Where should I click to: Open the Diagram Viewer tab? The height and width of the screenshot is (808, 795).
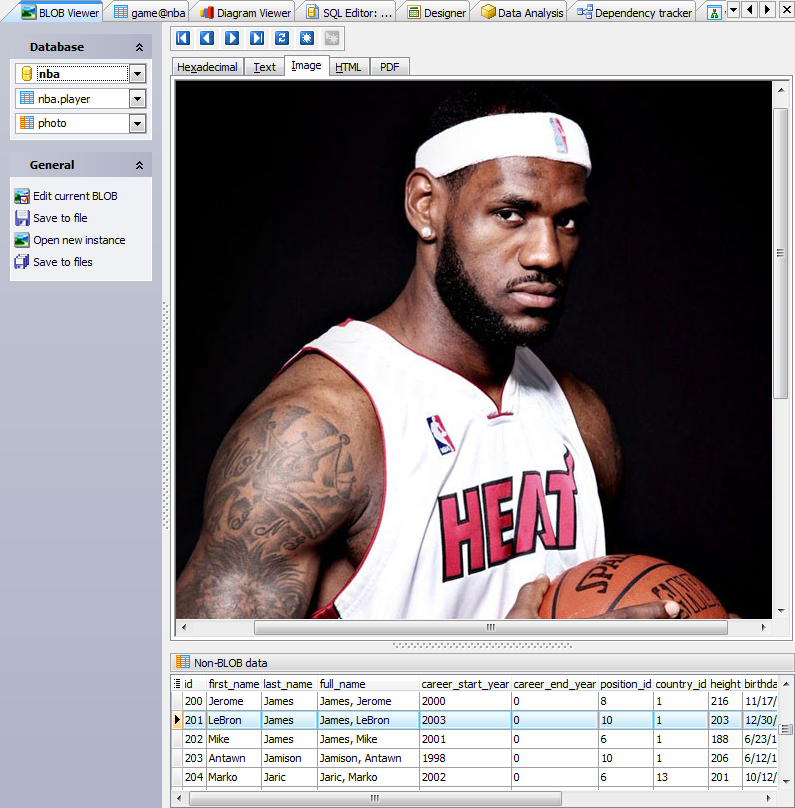coord(245,12)
